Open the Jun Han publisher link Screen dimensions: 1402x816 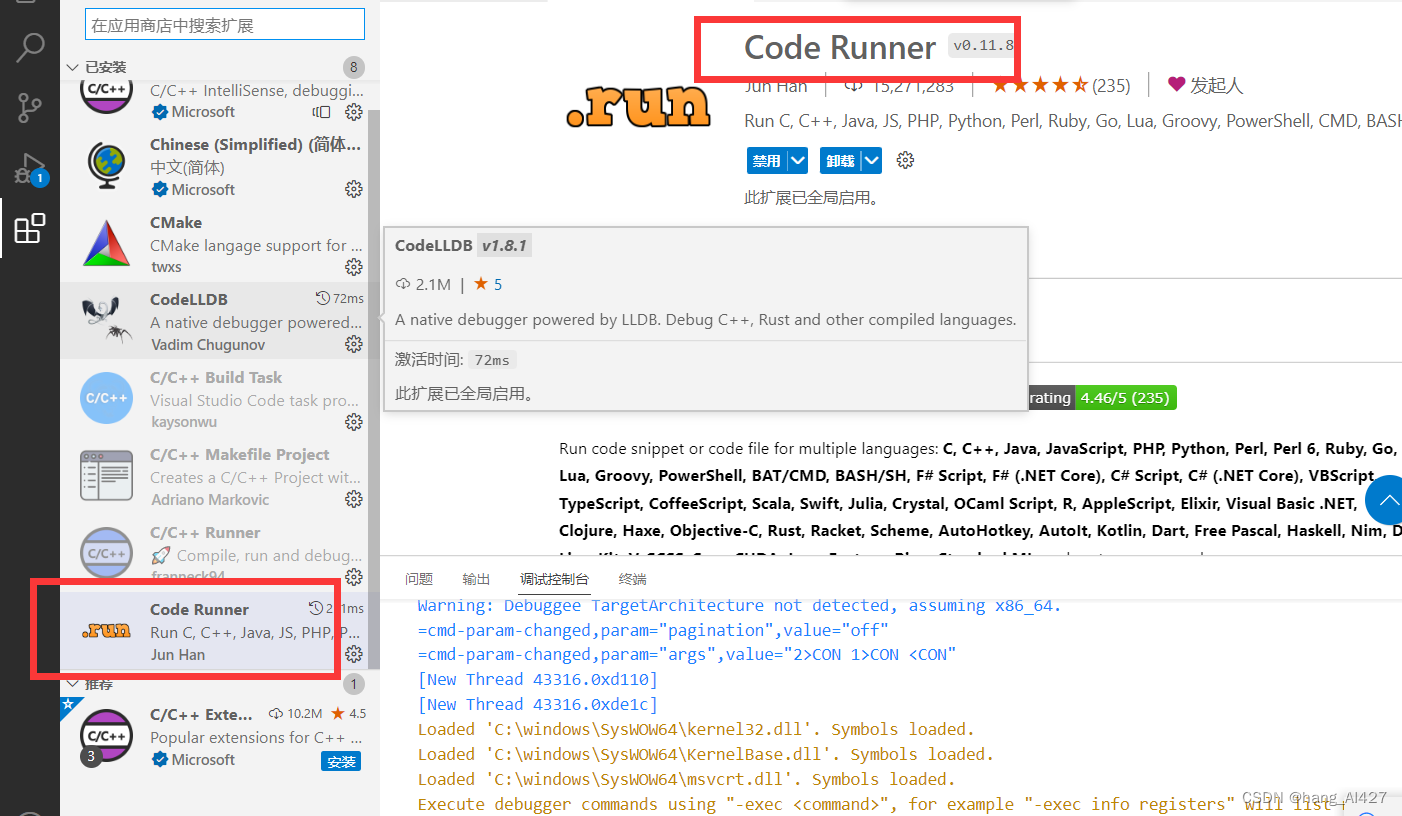[776, 85]
